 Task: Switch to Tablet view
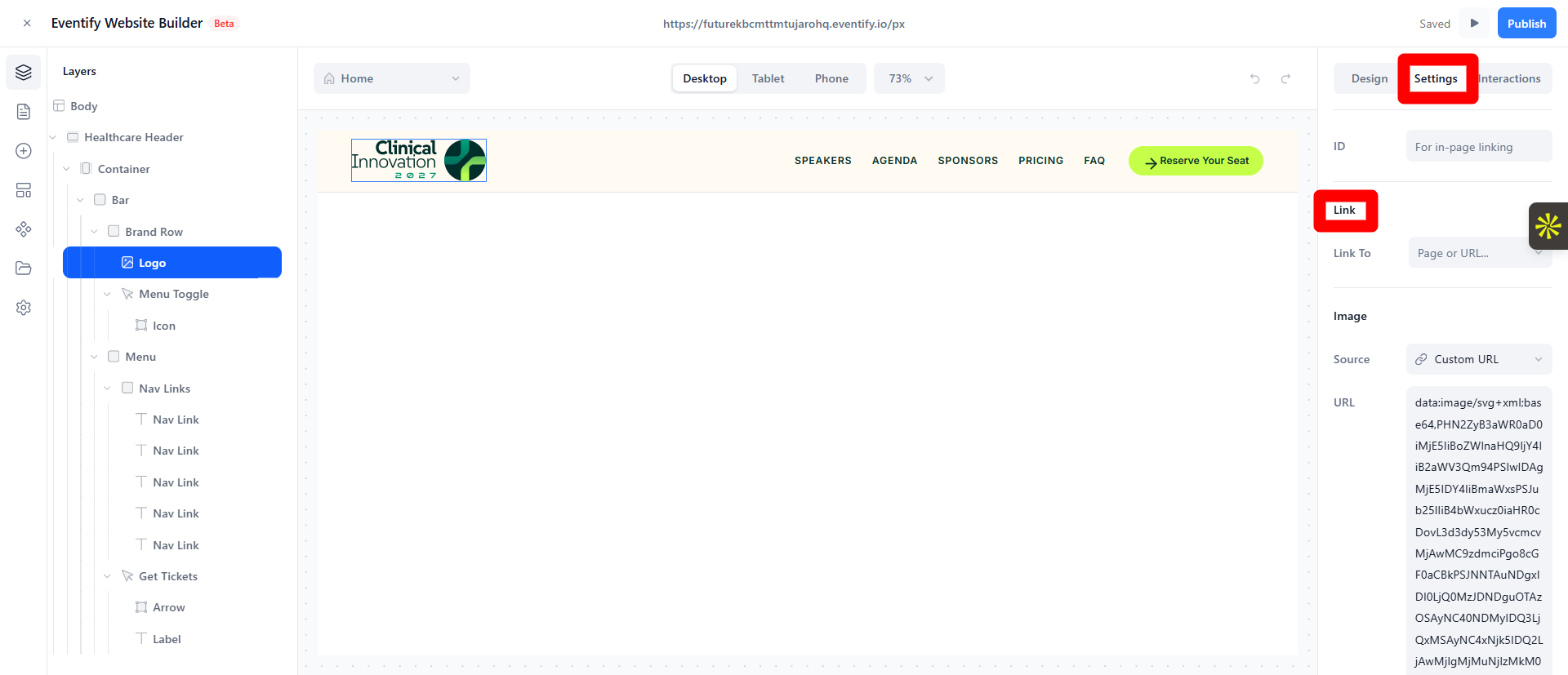tap(768, 78)
